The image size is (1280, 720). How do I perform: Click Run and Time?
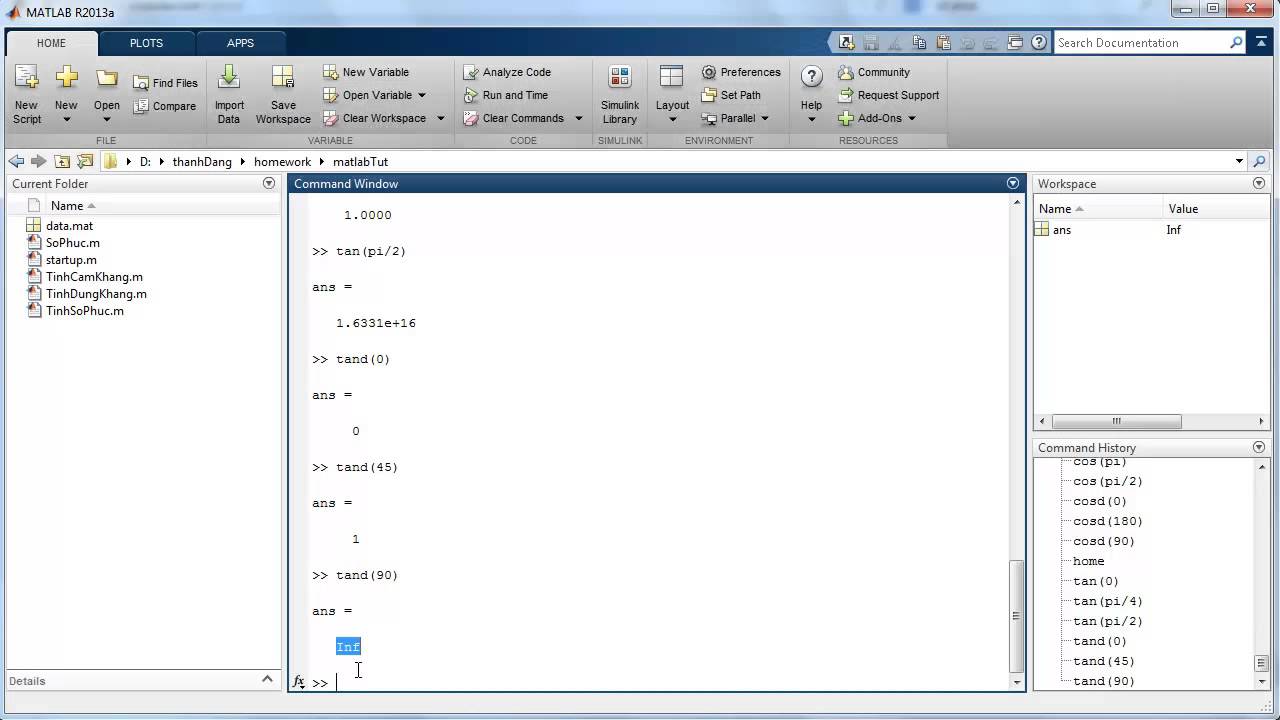506,95
